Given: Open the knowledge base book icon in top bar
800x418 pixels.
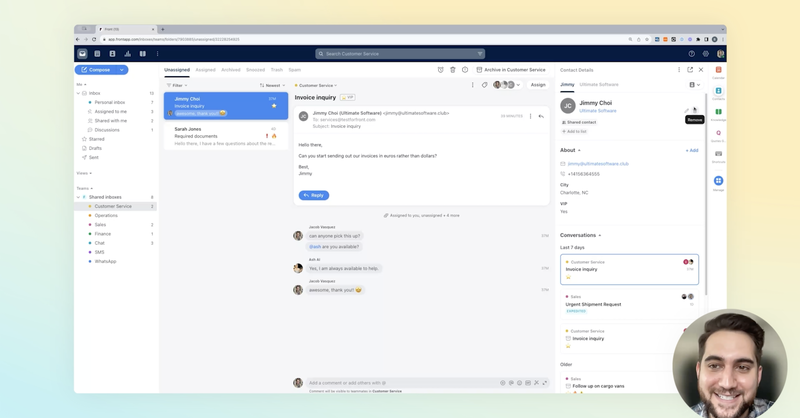Looking at the screenshot, I should coord(143,54).
